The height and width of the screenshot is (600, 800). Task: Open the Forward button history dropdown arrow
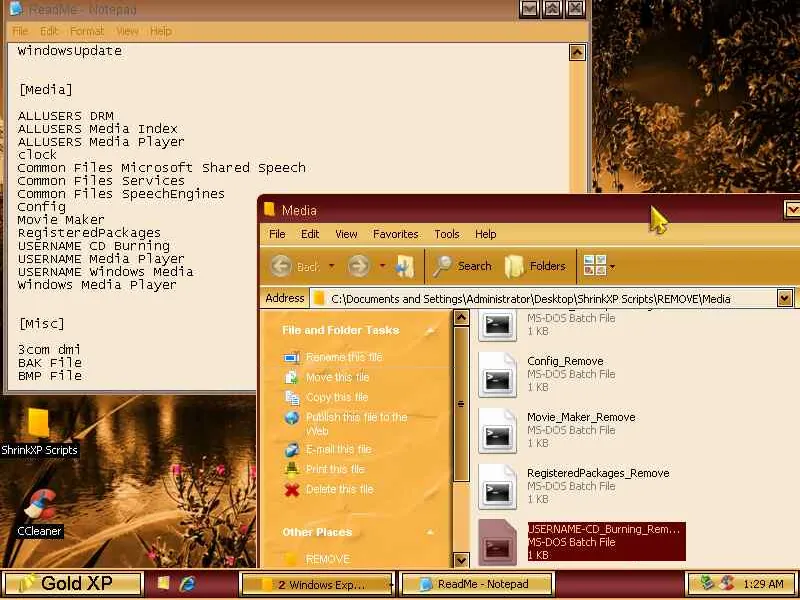(382, 266)
